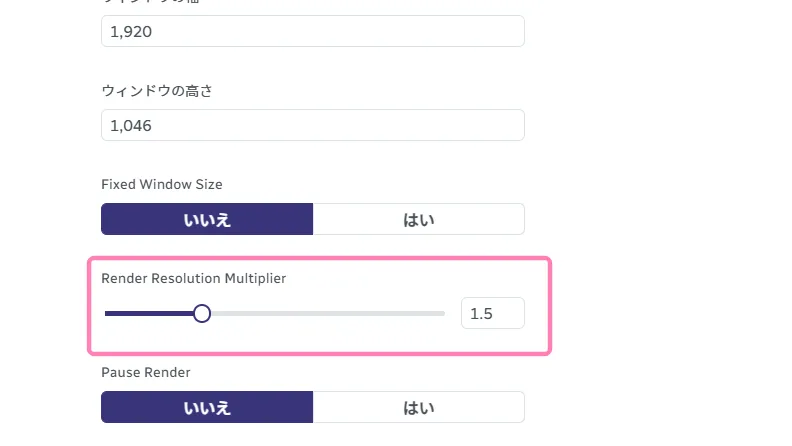Click the window width field showing 1,920
This screenshot has width=792, height=446.
click(x=313, y=31)
